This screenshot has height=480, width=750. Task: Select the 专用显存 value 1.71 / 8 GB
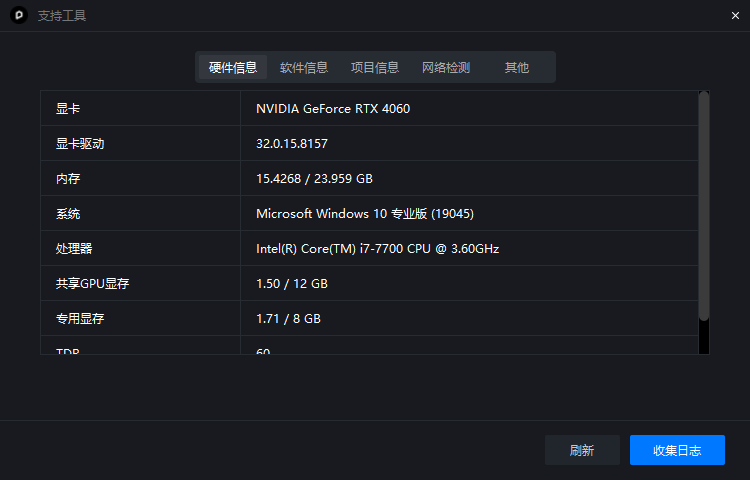point(288,319)
